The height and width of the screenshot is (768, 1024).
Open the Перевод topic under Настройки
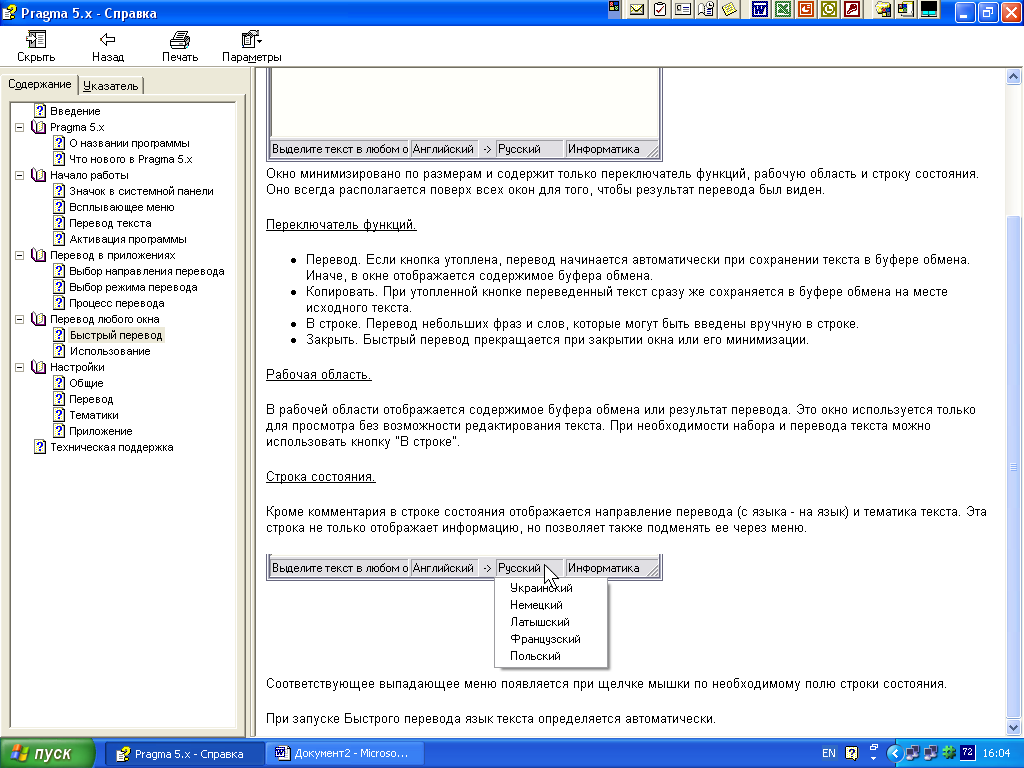click(x=91, y=399)
